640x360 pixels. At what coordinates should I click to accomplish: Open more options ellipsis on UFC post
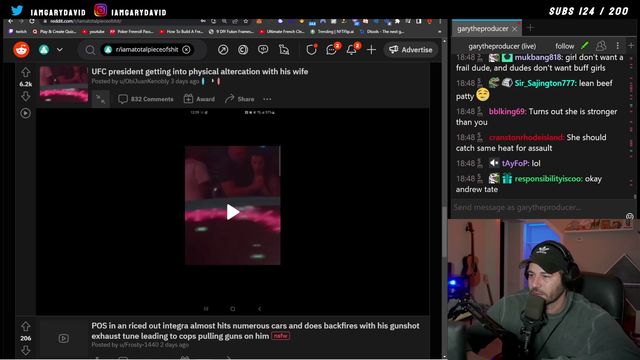(267, 99)
